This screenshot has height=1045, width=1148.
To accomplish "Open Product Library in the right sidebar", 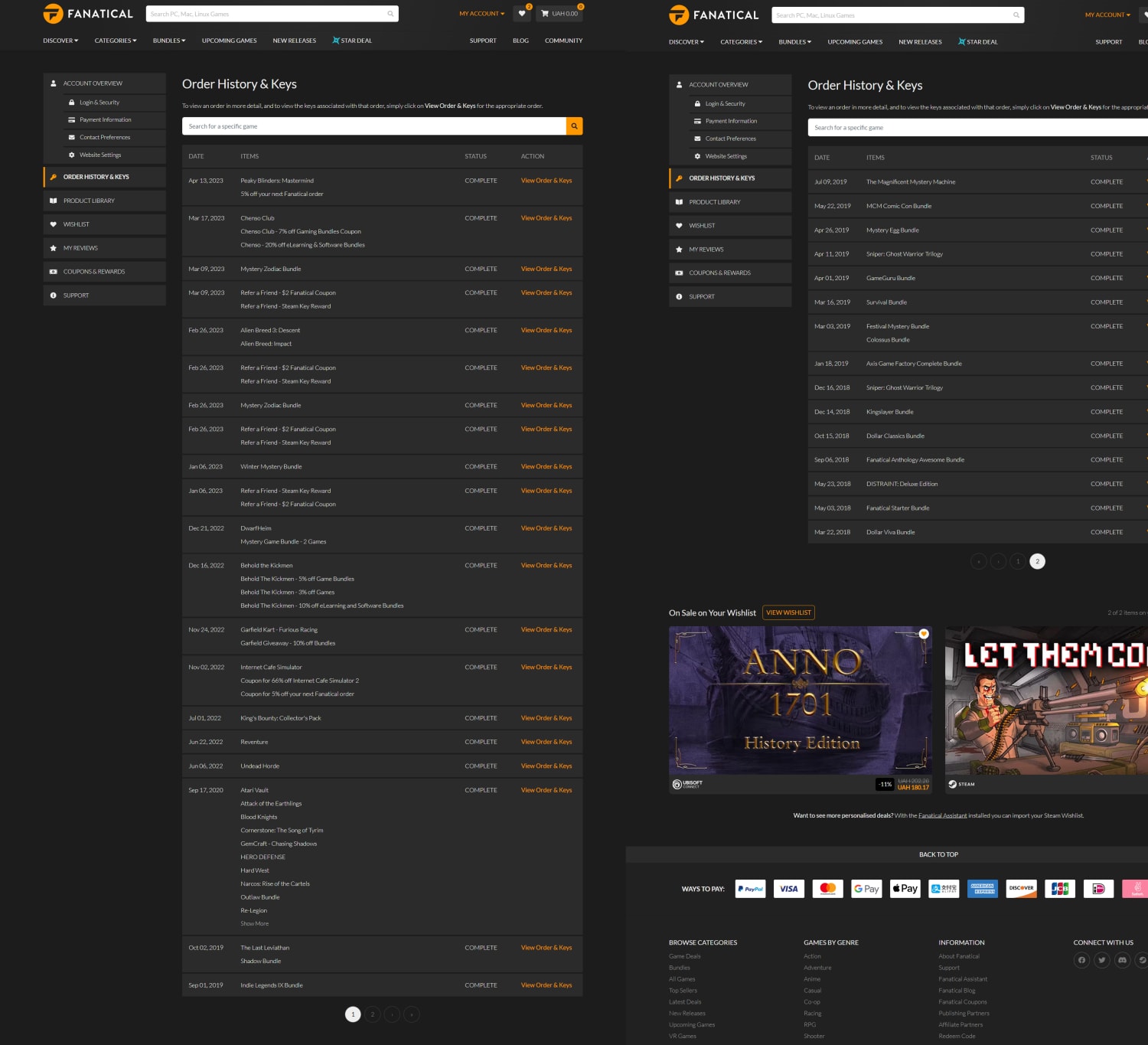I will pos(730,202).
